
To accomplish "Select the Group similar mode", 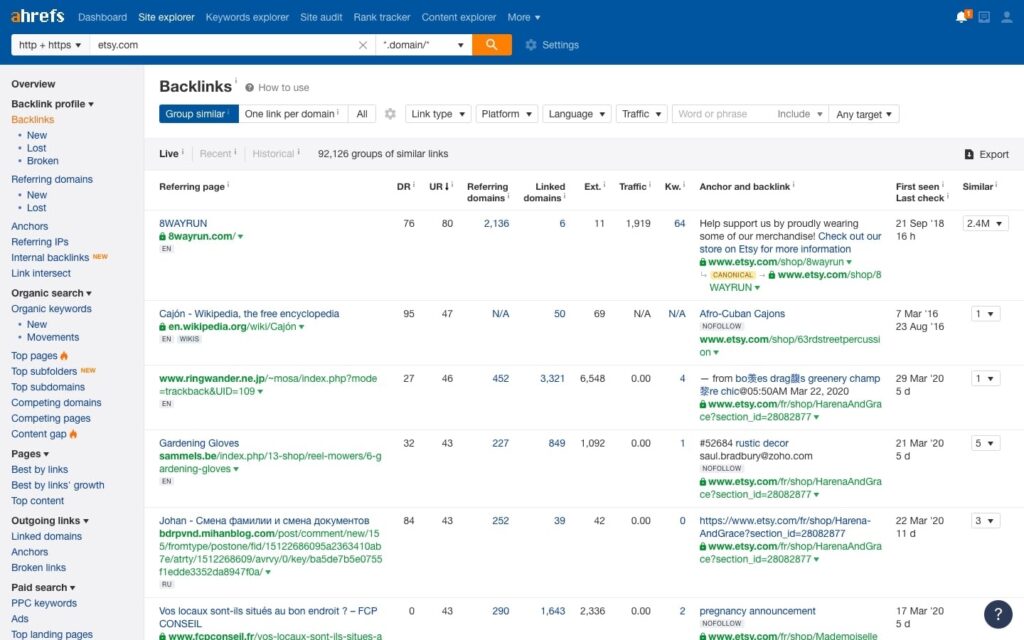I will [x=199, y=114].
